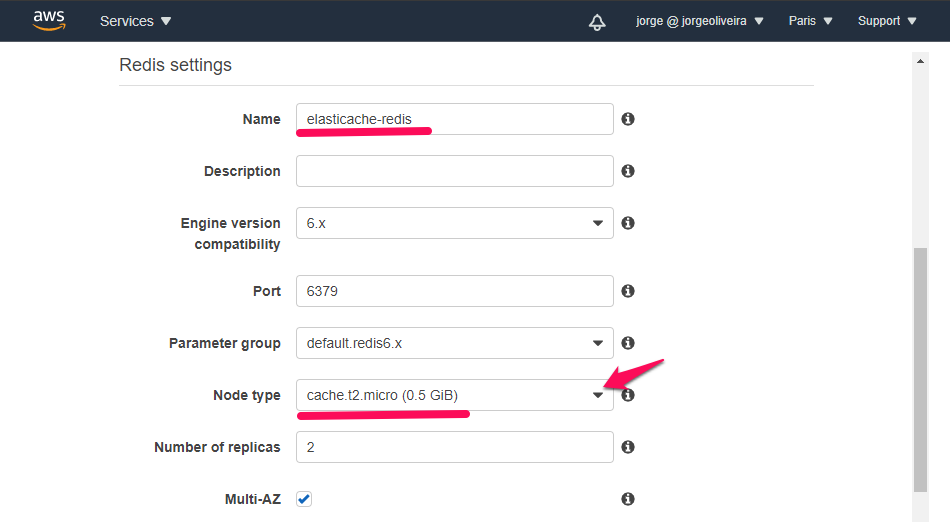Click info icon for Number of replicas

628,447
